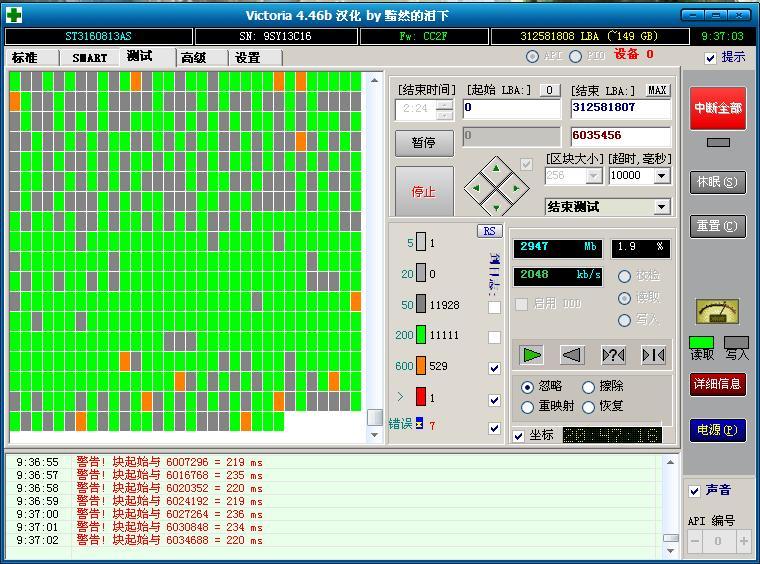Click the down arrow on the diamond pad

point(496,207)
